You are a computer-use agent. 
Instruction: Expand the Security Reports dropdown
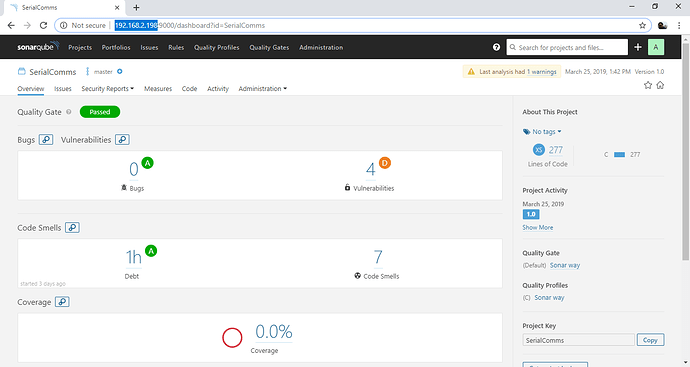[107, 88]
